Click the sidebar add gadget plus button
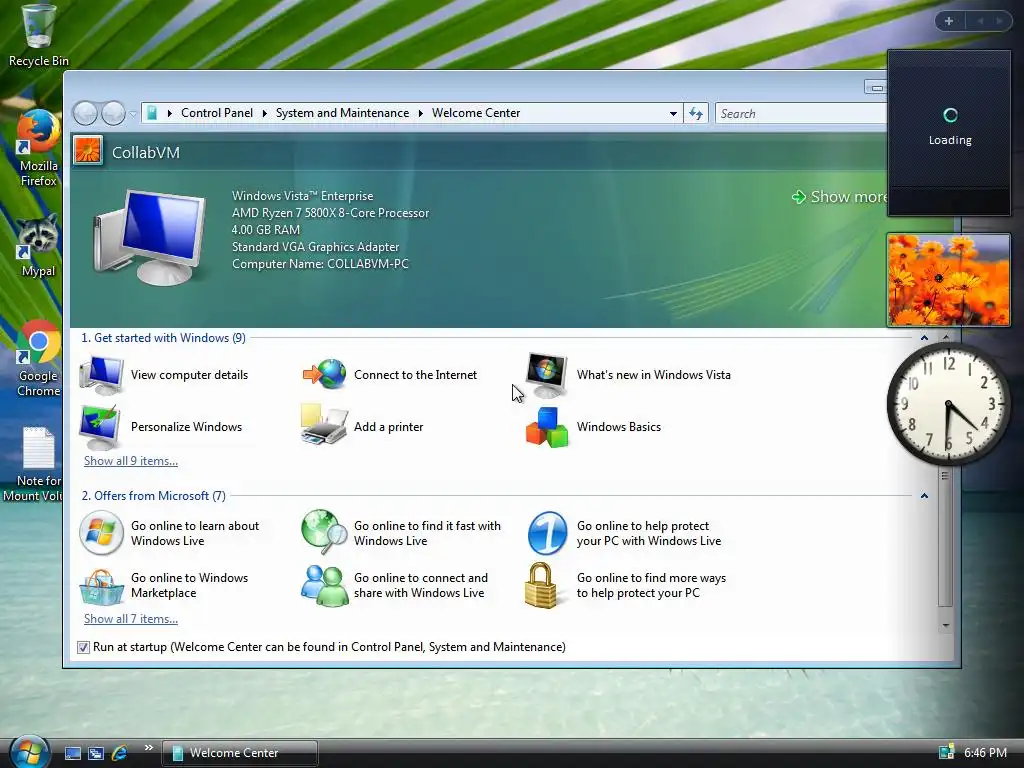This screenshot has height=768, width=1024. click(949, 21)
